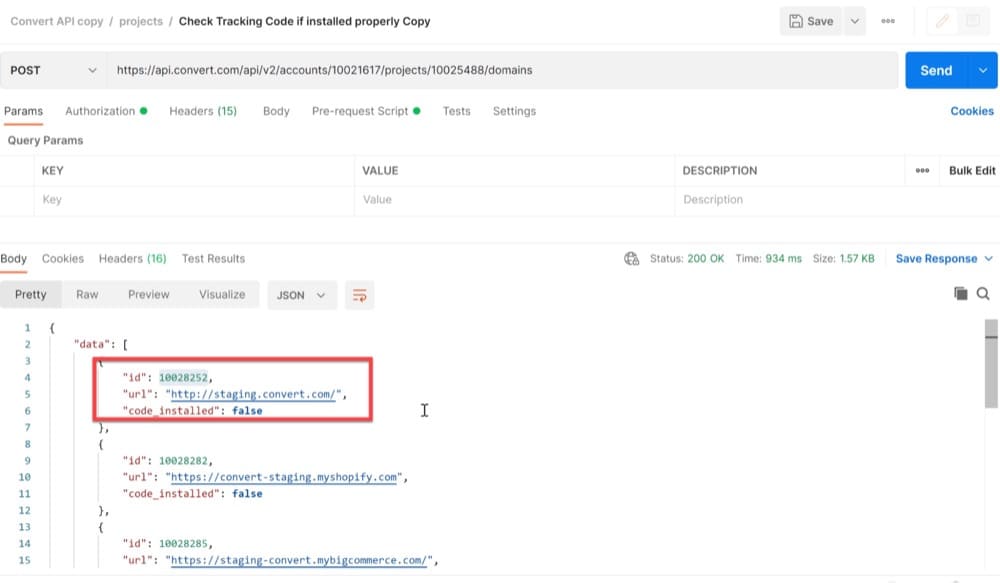This screenshot has width=1000, height=583.
Task: Copy response body using the copy icon
Action: click(x=960, y=293)
